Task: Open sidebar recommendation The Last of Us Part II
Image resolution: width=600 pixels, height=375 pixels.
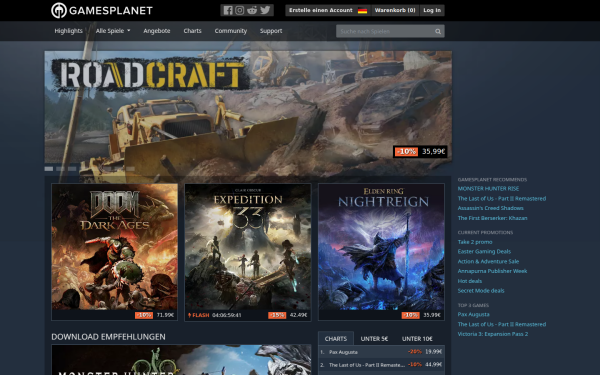Action: click(x=502, y=199)
